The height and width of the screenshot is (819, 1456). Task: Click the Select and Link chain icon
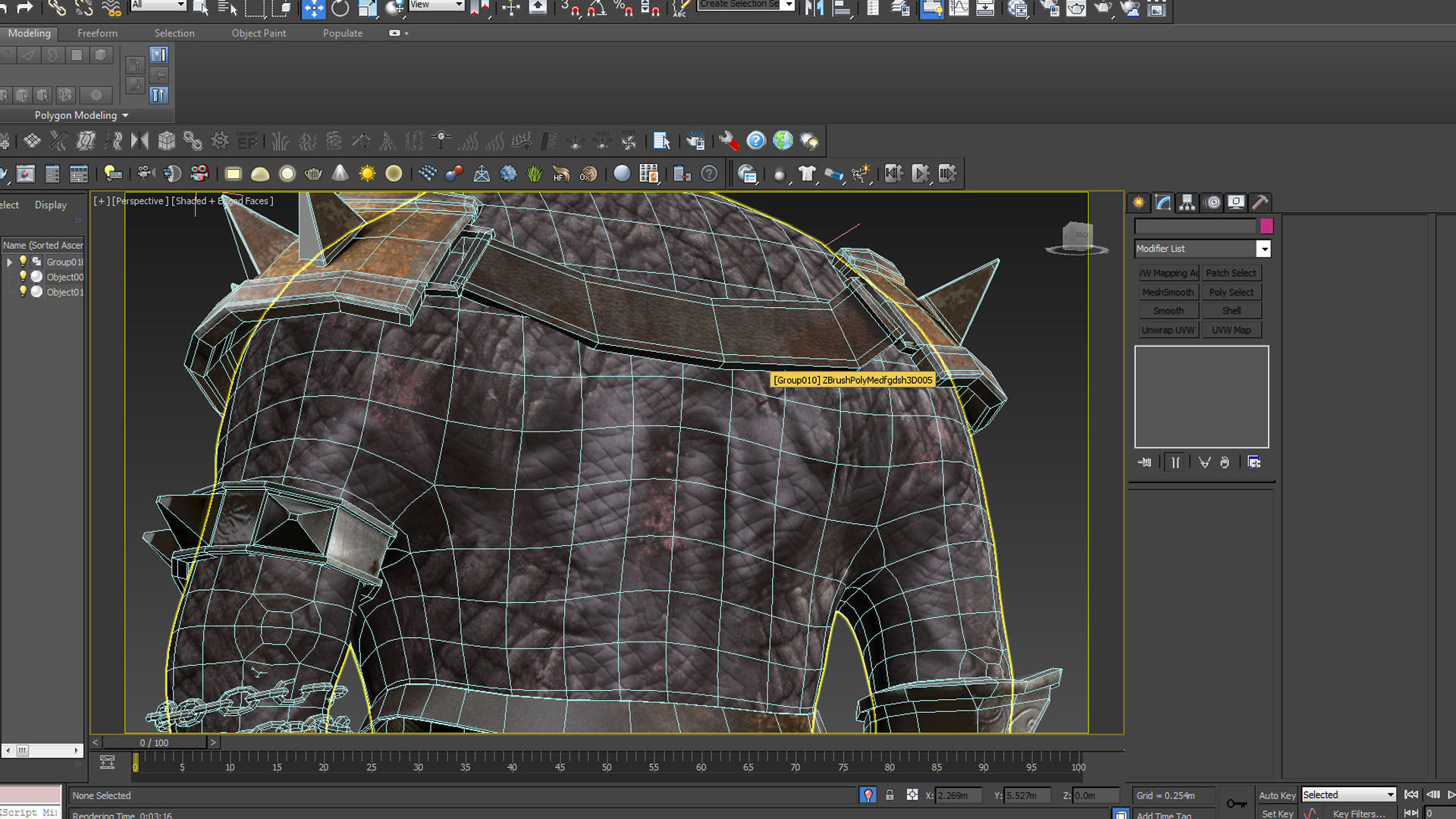[x=57, y=8]
